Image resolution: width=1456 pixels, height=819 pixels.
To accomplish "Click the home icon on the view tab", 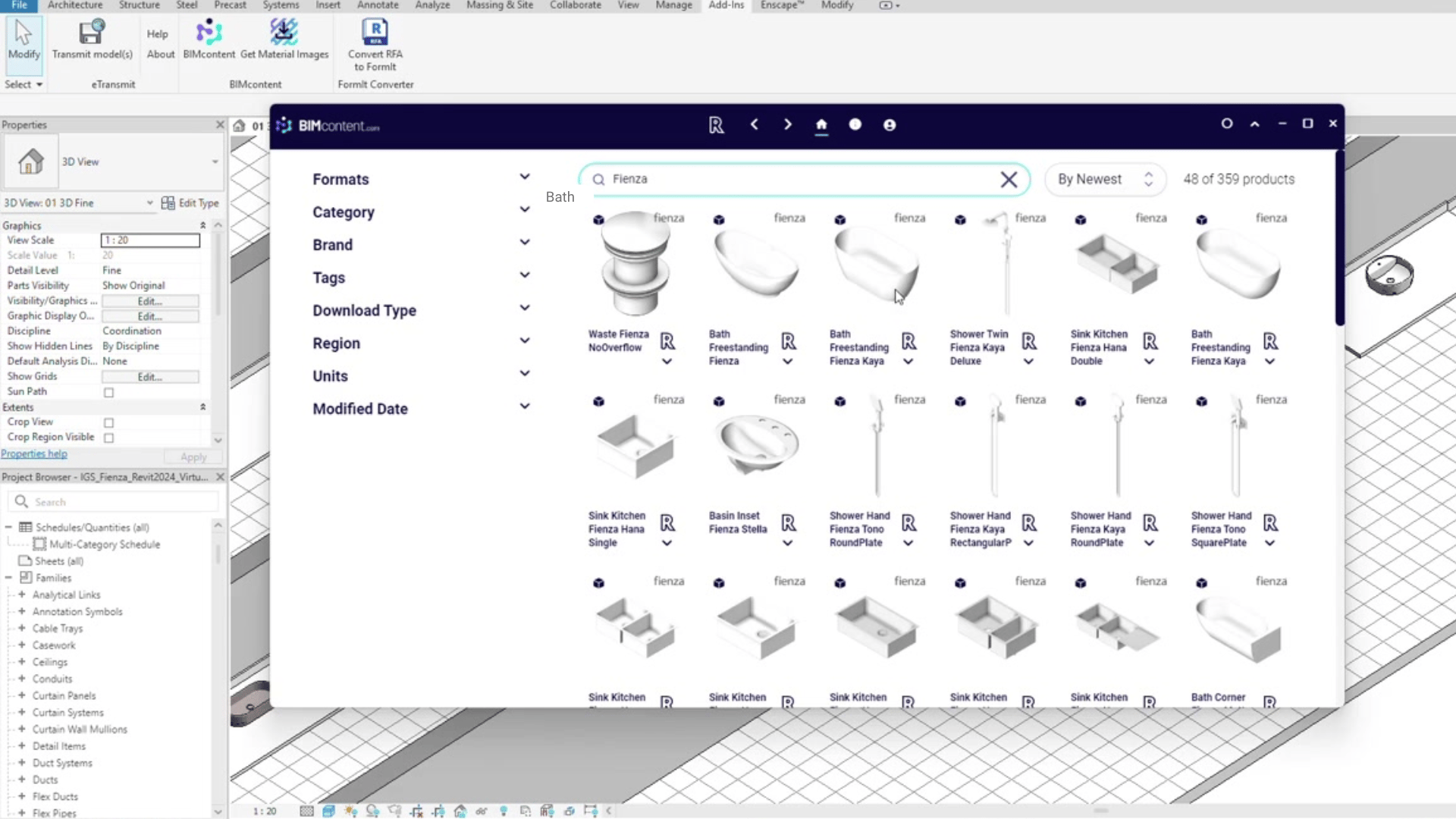I will click(239, 126).
